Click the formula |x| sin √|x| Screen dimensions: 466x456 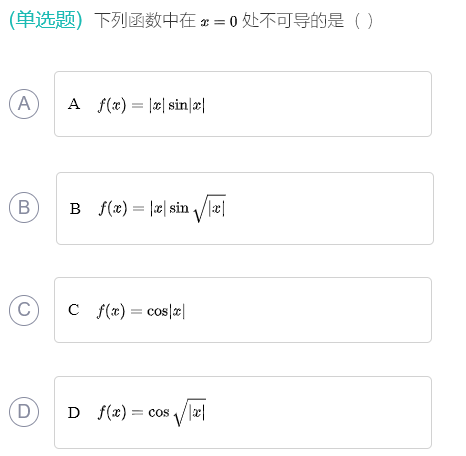coord(188,208)
